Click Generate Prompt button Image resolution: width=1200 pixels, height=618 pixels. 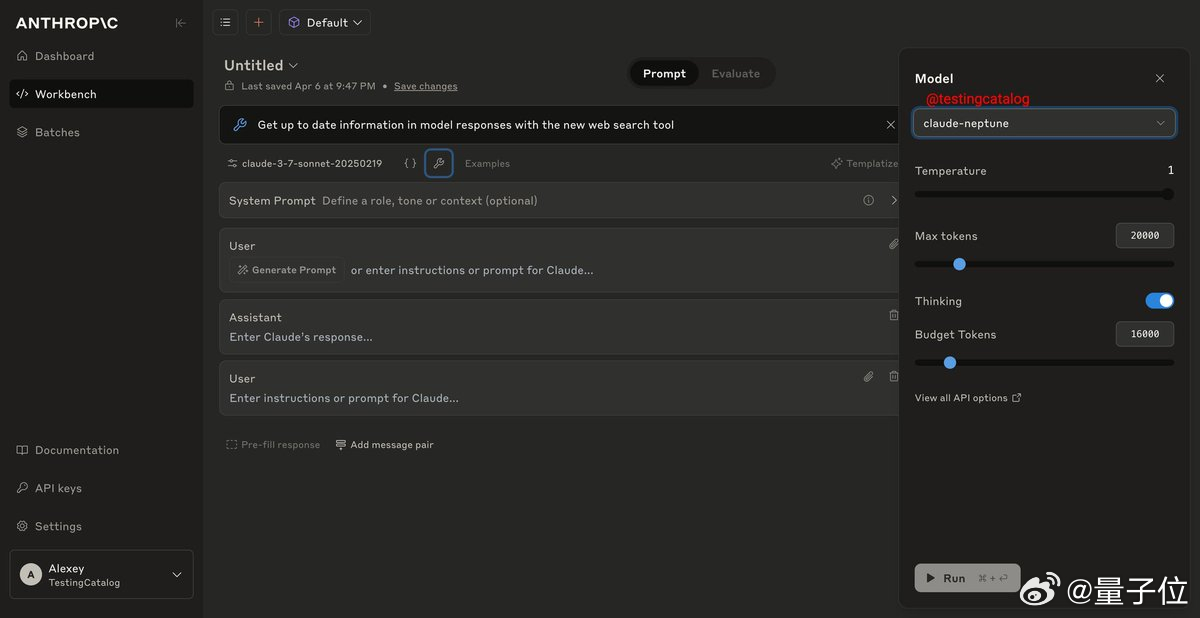287,270
